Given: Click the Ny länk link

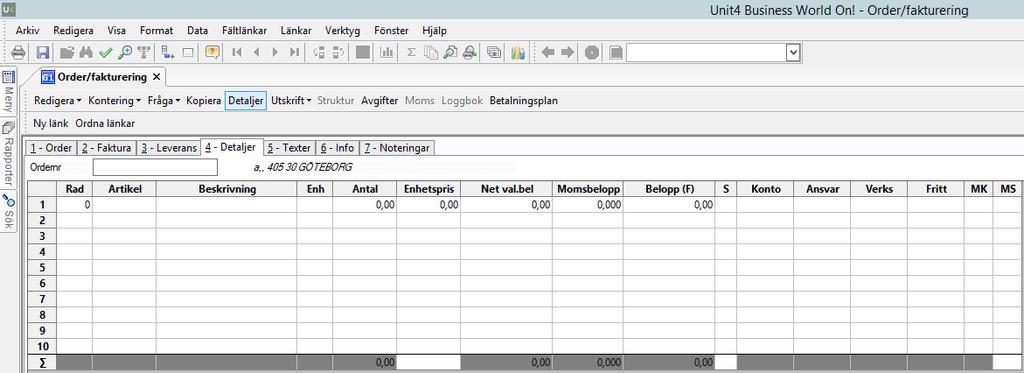Looking at the screenshot, I should click(50, 123).
